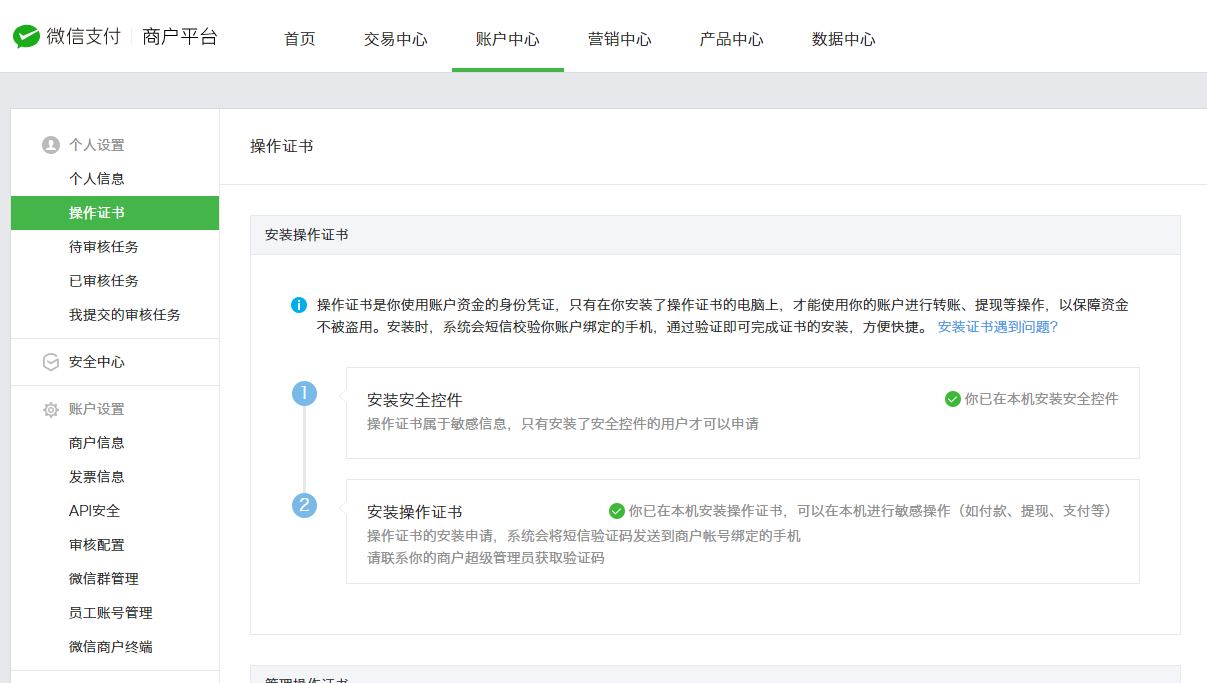Click the WeChat Pay logo icon
This screenshot has height=683, width=1207.
pos(26,37)
